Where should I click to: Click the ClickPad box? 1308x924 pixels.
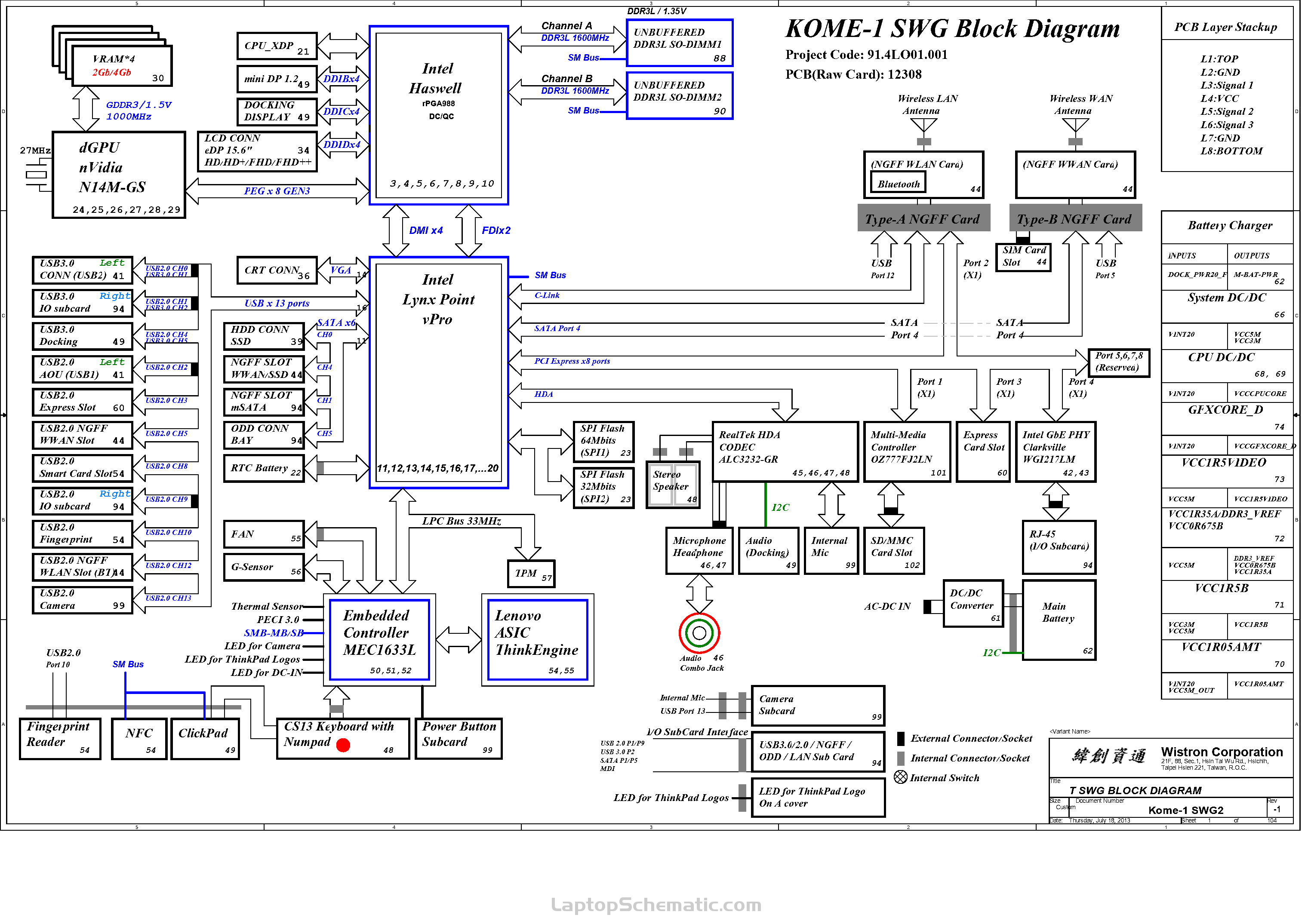pos(205,739)
